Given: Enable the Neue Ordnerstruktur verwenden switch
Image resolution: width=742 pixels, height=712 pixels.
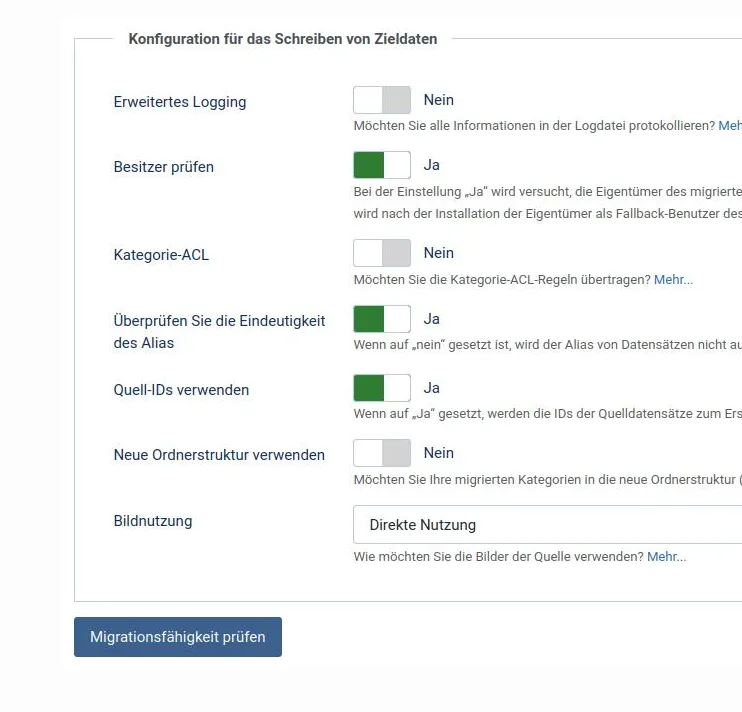Looking at the screenshot, I should [382, 453].
